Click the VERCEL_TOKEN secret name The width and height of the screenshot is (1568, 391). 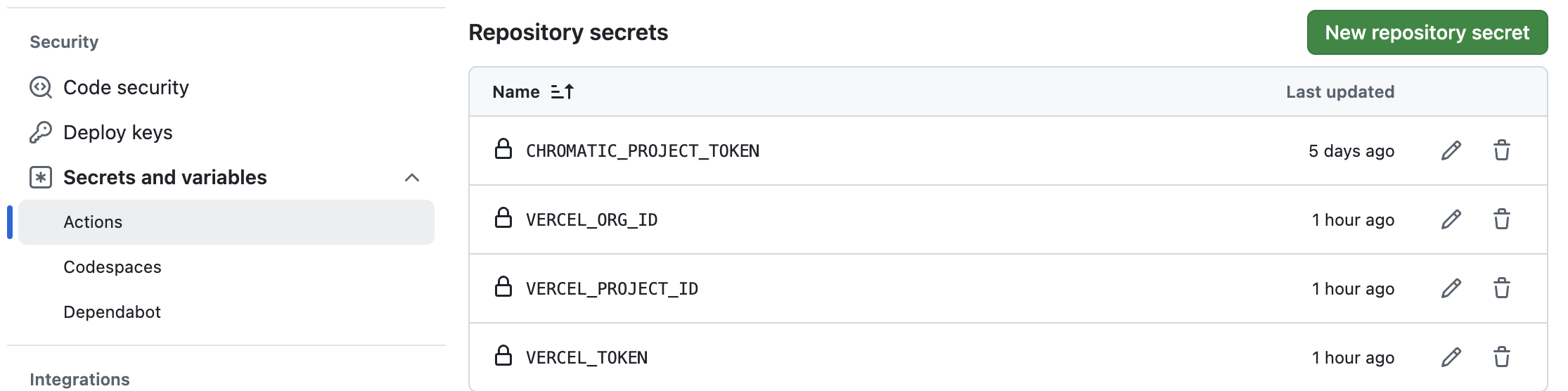point(586,357)
